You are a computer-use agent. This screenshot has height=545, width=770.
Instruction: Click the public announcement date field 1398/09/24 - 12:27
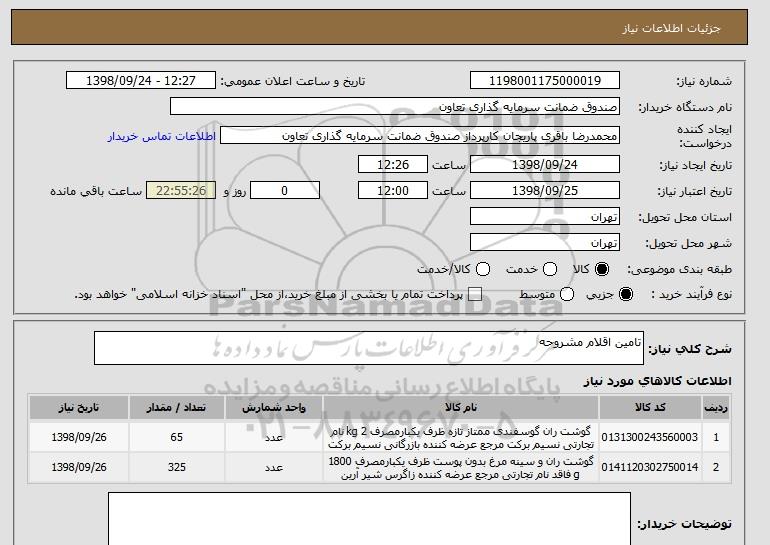(141, 81)
